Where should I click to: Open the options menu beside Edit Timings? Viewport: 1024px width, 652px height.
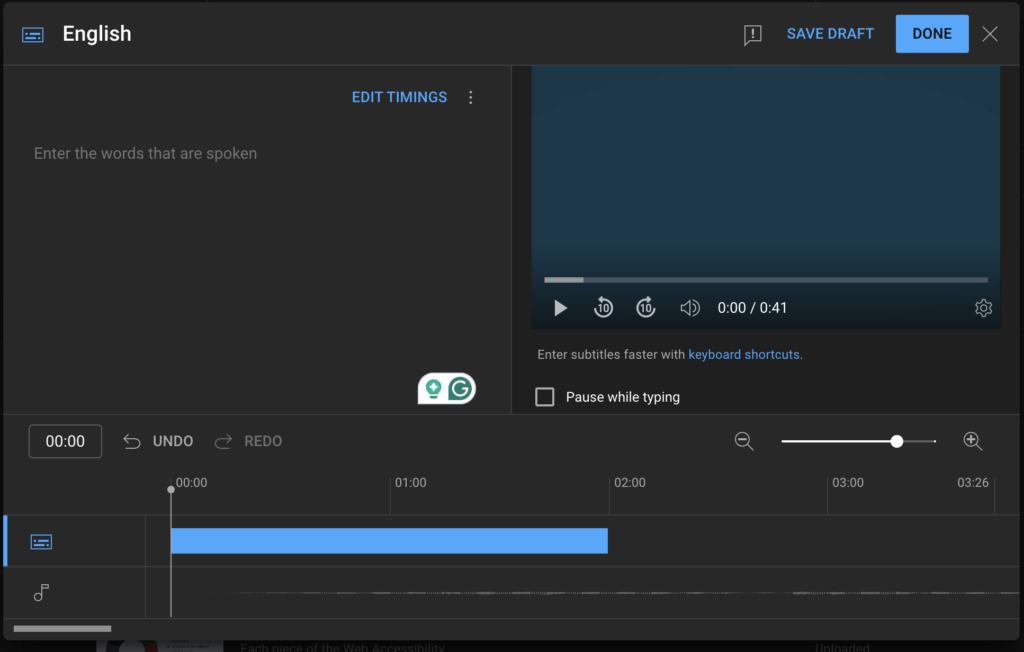tap(470, 97)
